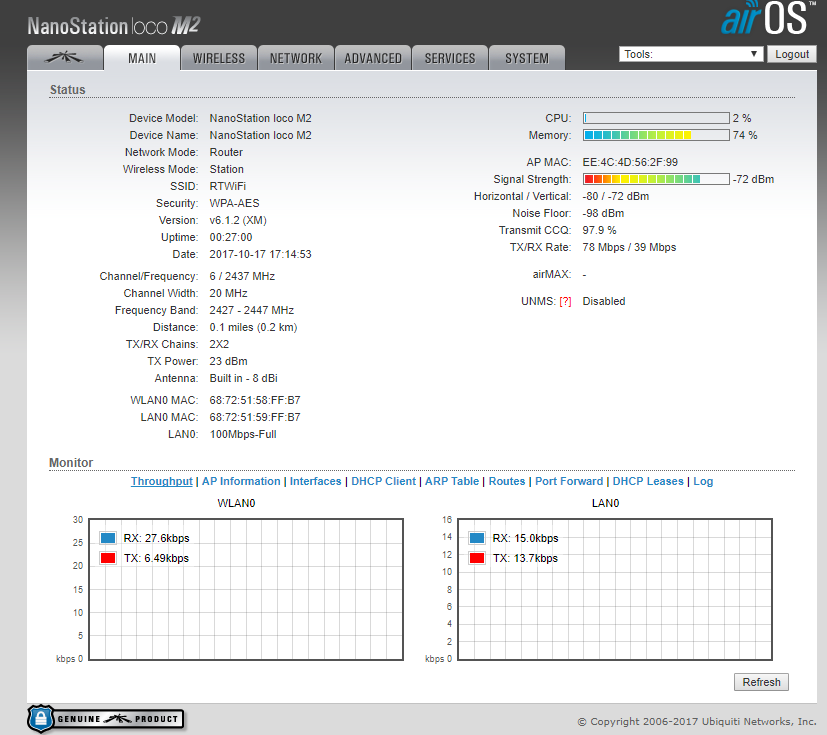The height and width of the screenshot is (735, 827).
Task: Switch to the MAIN tab
Action: coord(142,57)
